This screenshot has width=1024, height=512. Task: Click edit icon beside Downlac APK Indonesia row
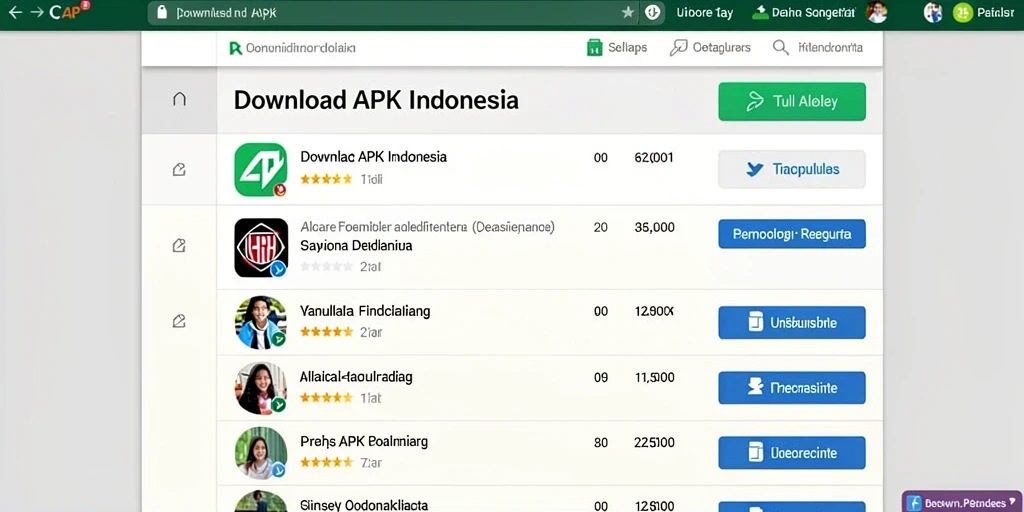tap(178, 170)
